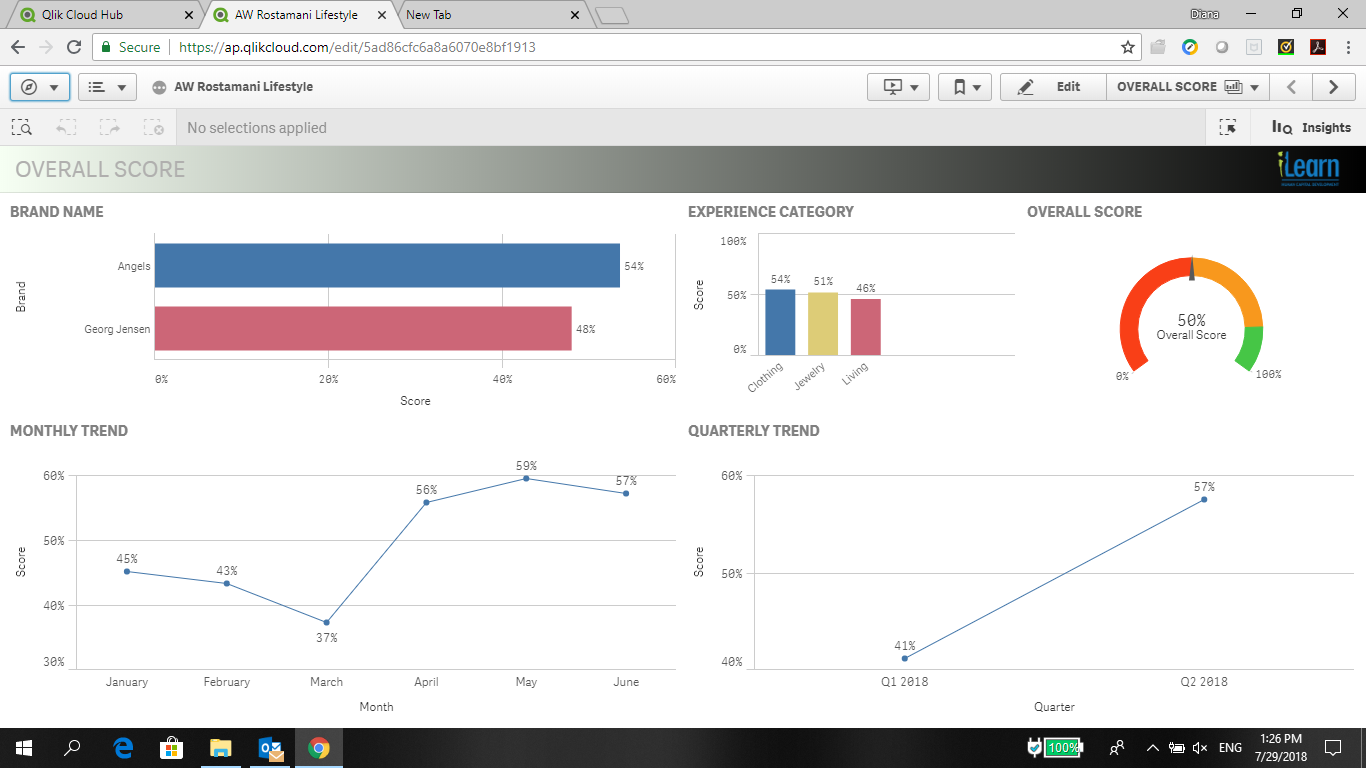
Task: Open the OVERALL SCORE sheet selector
Action: pyautogui.click(x=1188, y=87)
